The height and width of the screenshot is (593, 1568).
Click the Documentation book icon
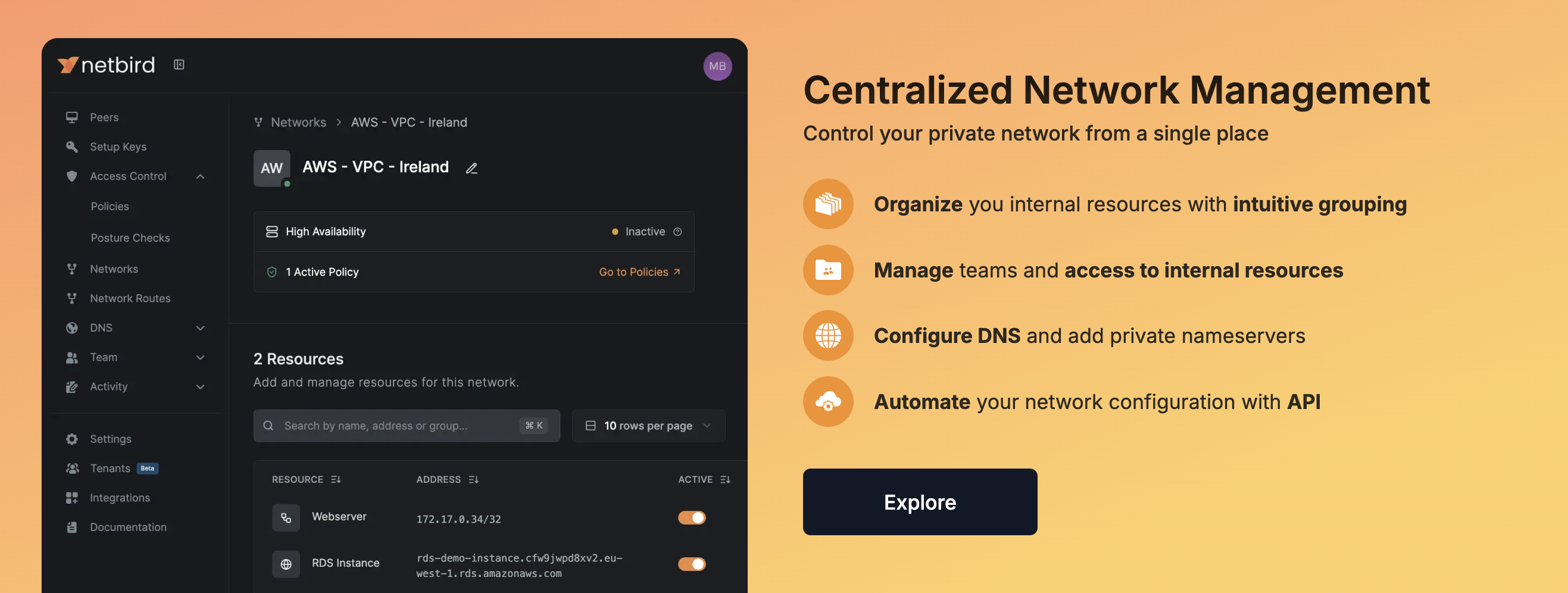pos(72,528)
